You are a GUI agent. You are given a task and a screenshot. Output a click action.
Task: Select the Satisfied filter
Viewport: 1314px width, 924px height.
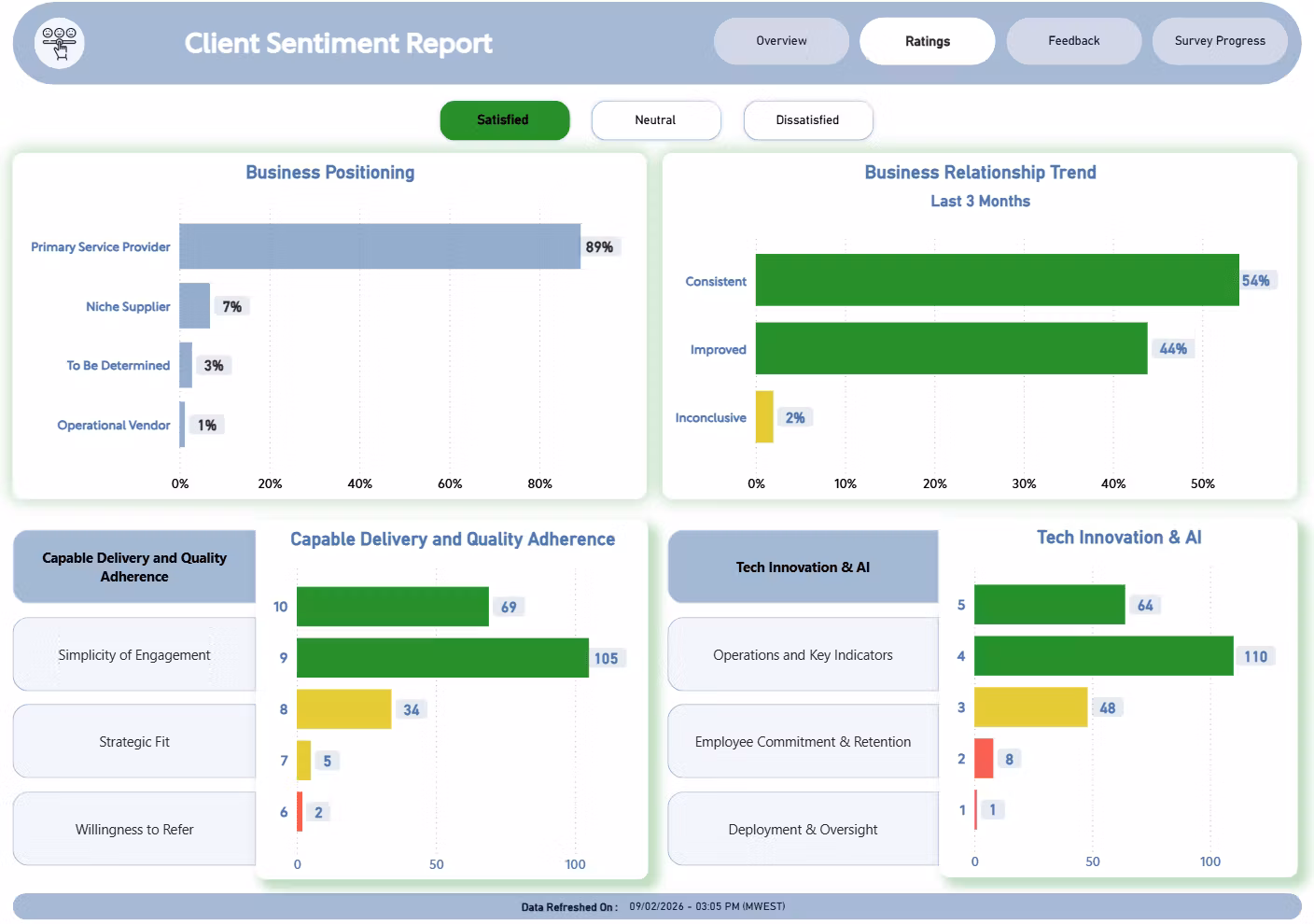[x=504, y=120]
